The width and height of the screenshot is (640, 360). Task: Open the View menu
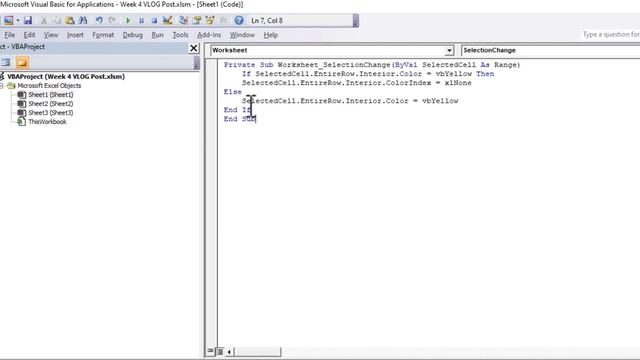pos(51,35)
